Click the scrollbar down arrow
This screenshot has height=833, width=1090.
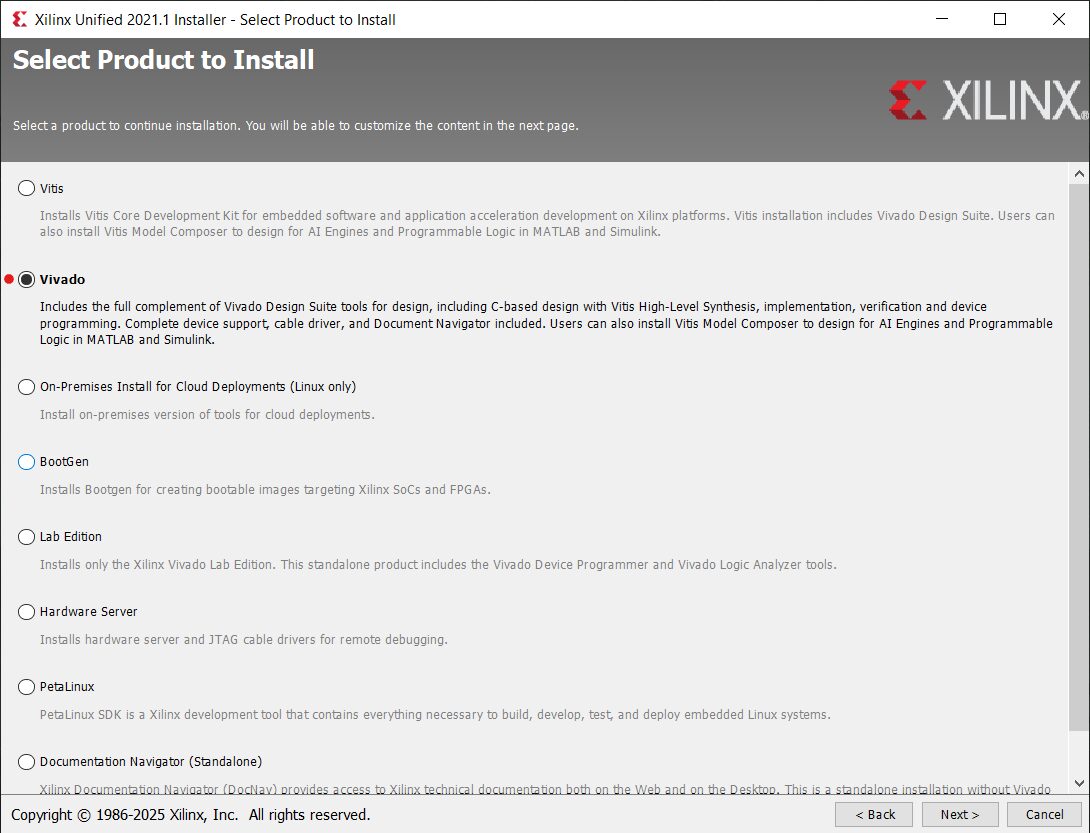pyautogui.click(x=1079, y=783)
